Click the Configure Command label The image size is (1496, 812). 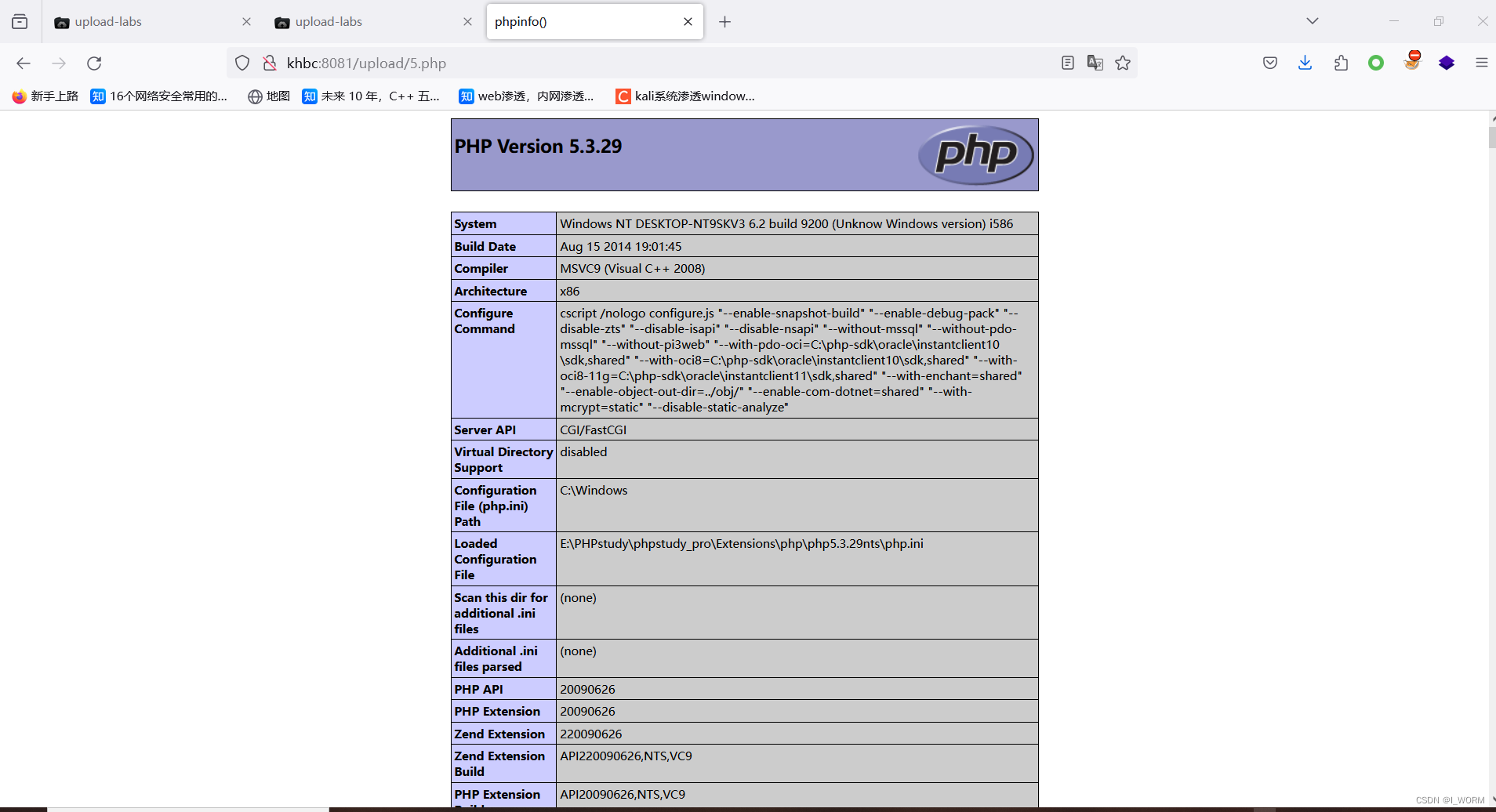pos(485,321)
